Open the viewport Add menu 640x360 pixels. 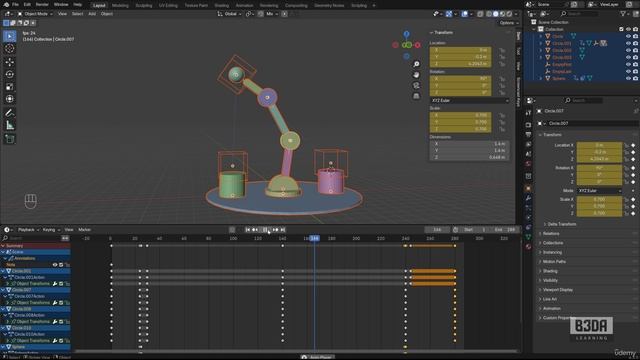92,14
